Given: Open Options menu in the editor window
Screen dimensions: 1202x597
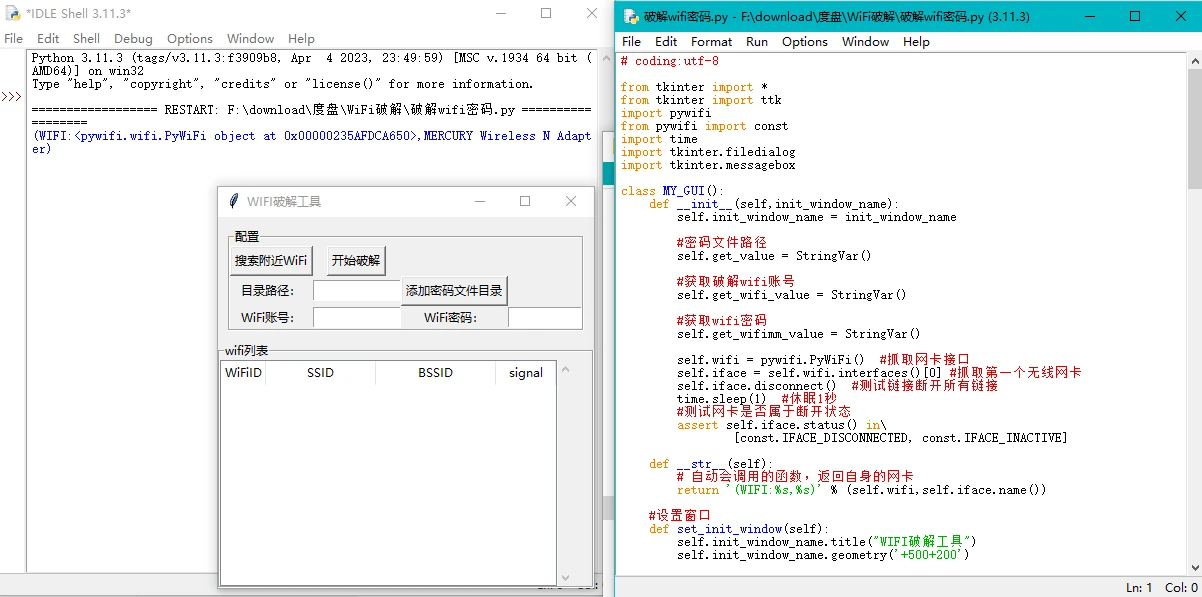Looking at the screenshot, I should (805, 42).
